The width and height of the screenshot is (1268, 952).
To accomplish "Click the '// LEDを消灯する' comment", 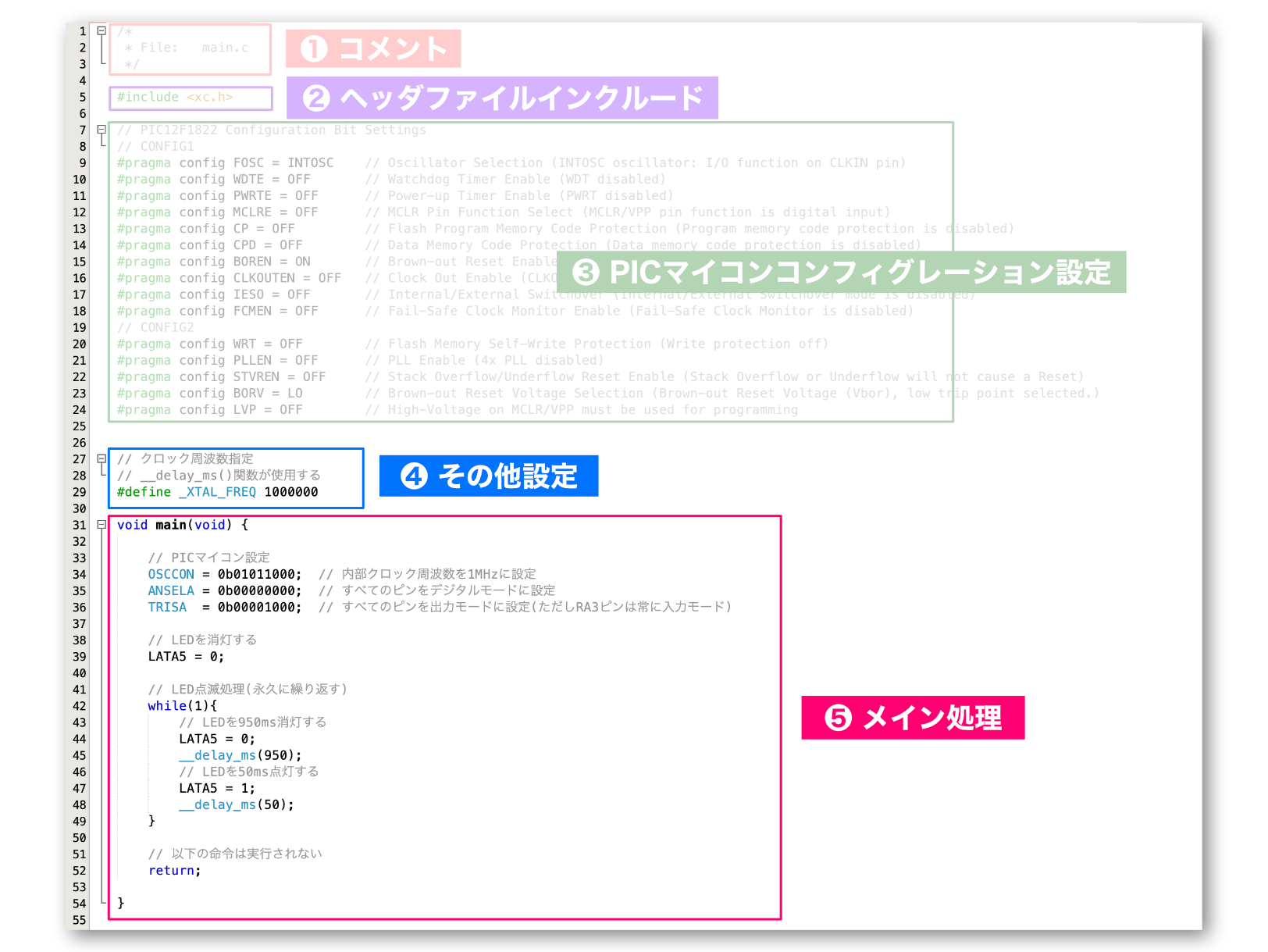I will coord(202,640).
